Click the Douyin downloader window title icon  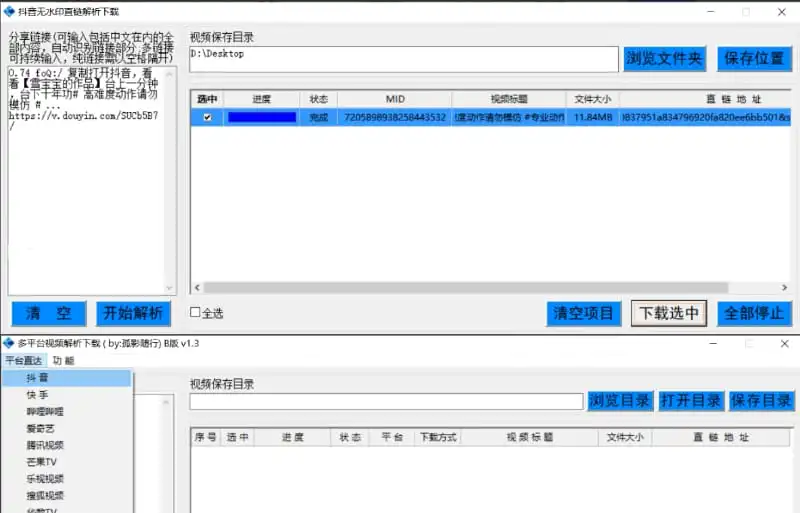(9, 13)
